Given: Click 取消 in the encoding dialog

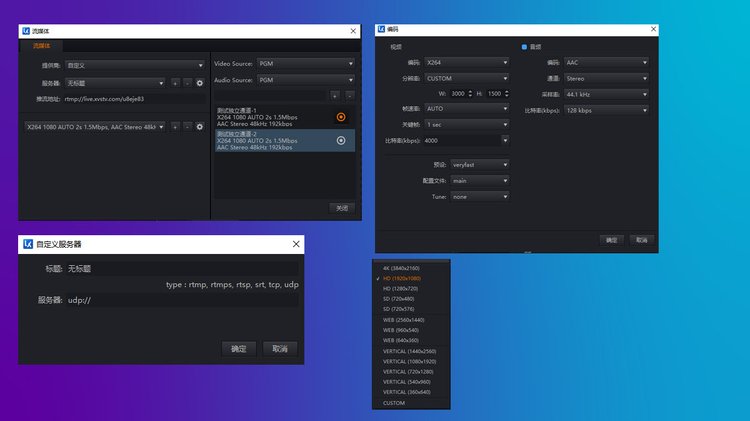Looking at the screenshot, I should [641, 240].
